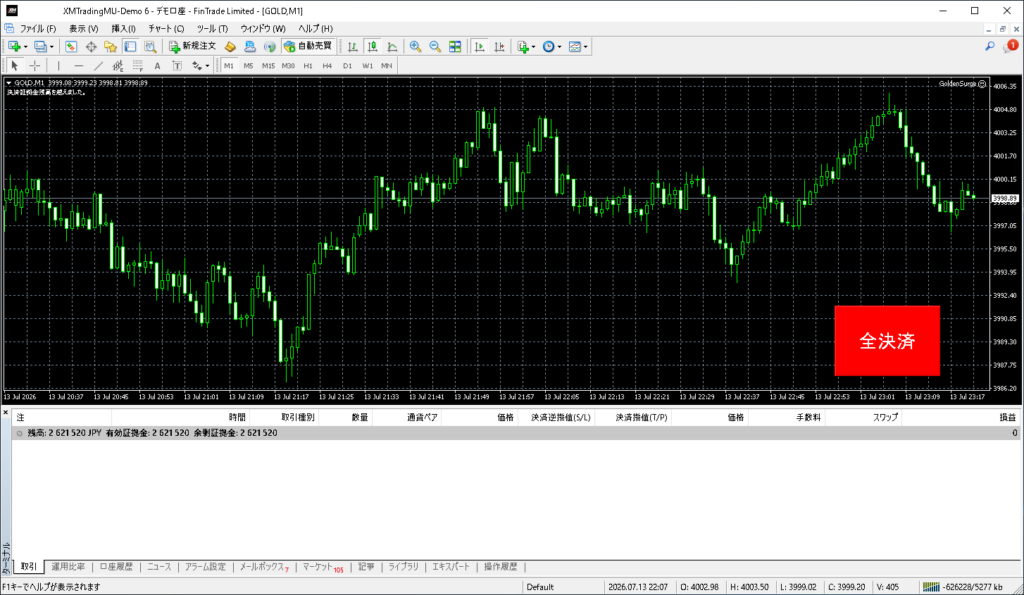Switch chart to candlesticks

pyautogui.click(x=372, y=46)
